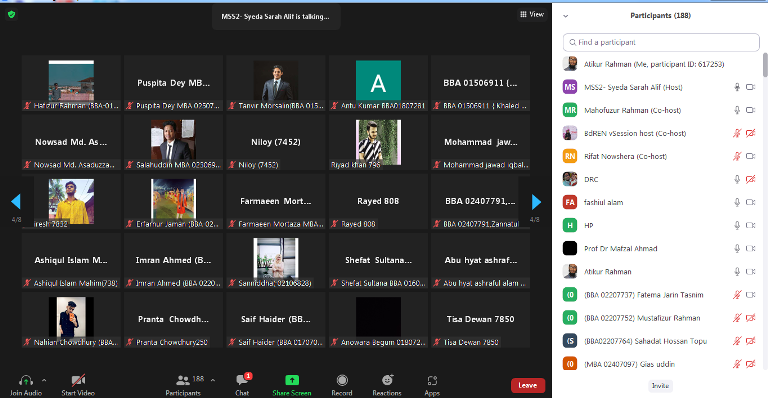
Task: Select Tanvir Morsalin video tile
Action: [276, 83]
